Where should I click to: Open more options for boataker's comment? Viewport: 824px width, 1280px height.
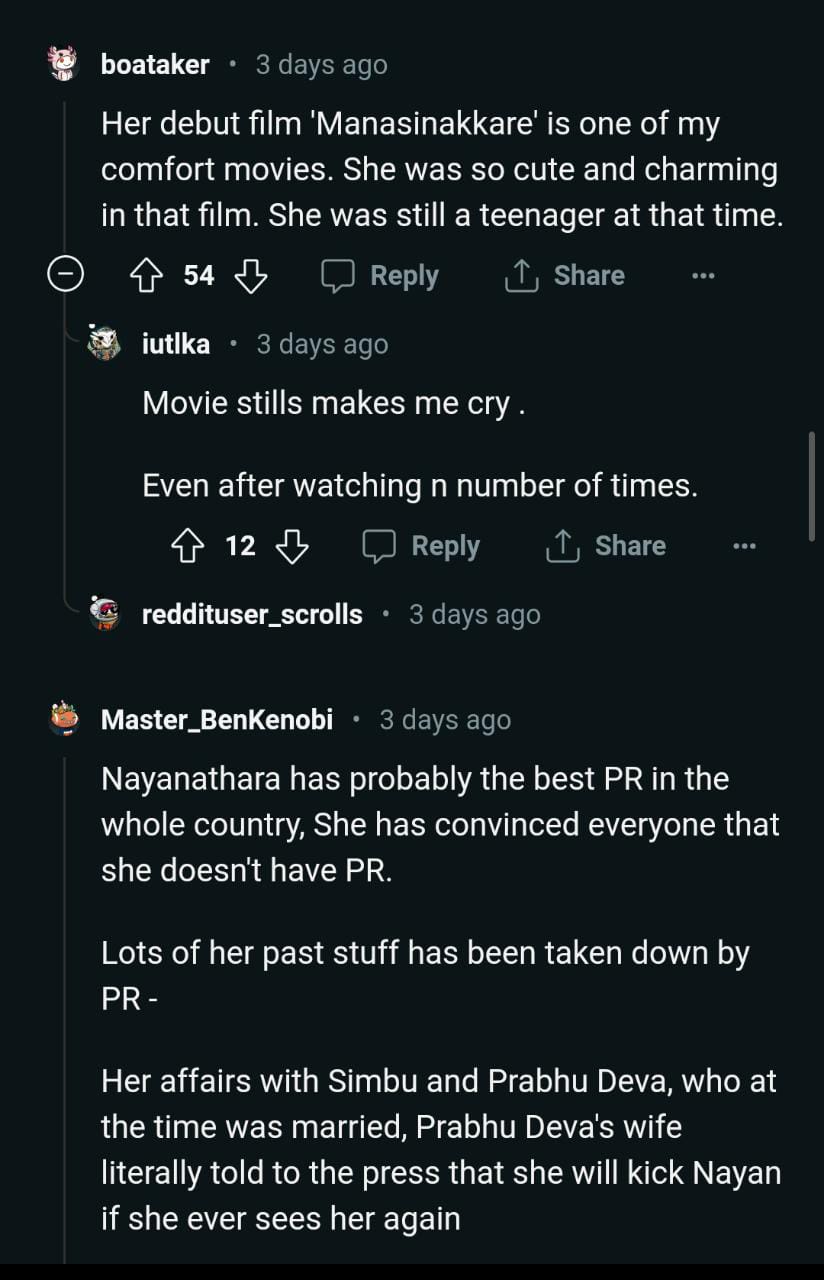tap(703, 276)
